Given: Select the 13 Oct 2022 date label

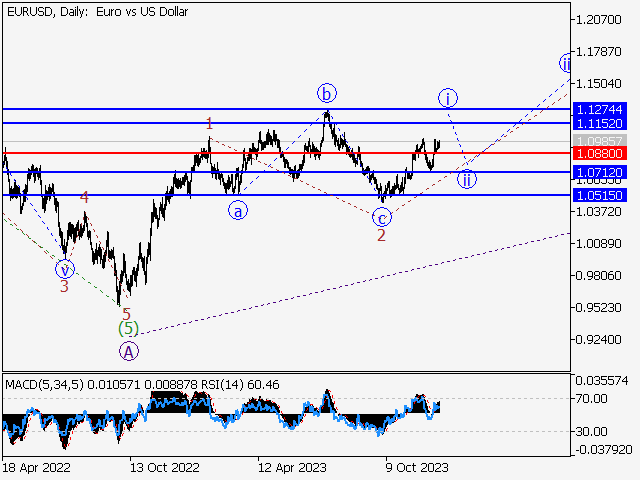Looking at the screenshot, I should [164, 466].
